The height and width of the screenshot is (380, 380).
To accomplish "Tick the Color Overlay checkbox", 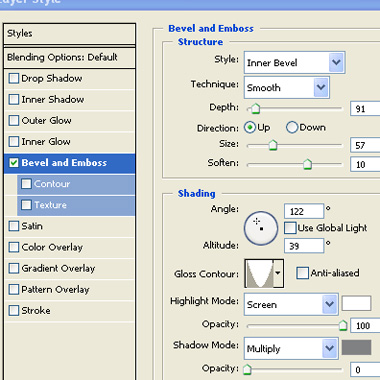I will click(14, 247).
